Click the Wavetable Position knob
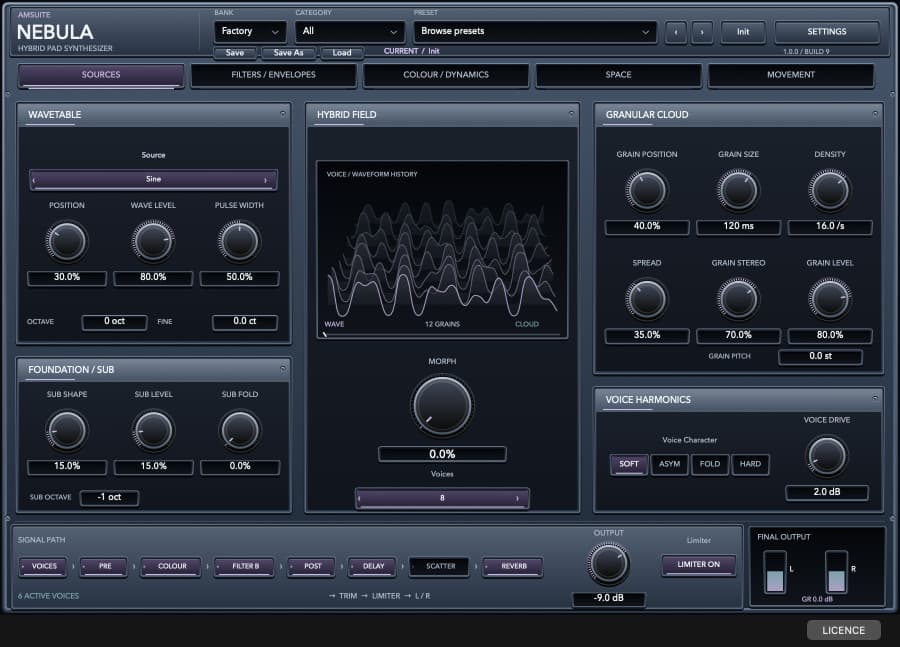Screen dimensions: 900x647 coord(67,241)
